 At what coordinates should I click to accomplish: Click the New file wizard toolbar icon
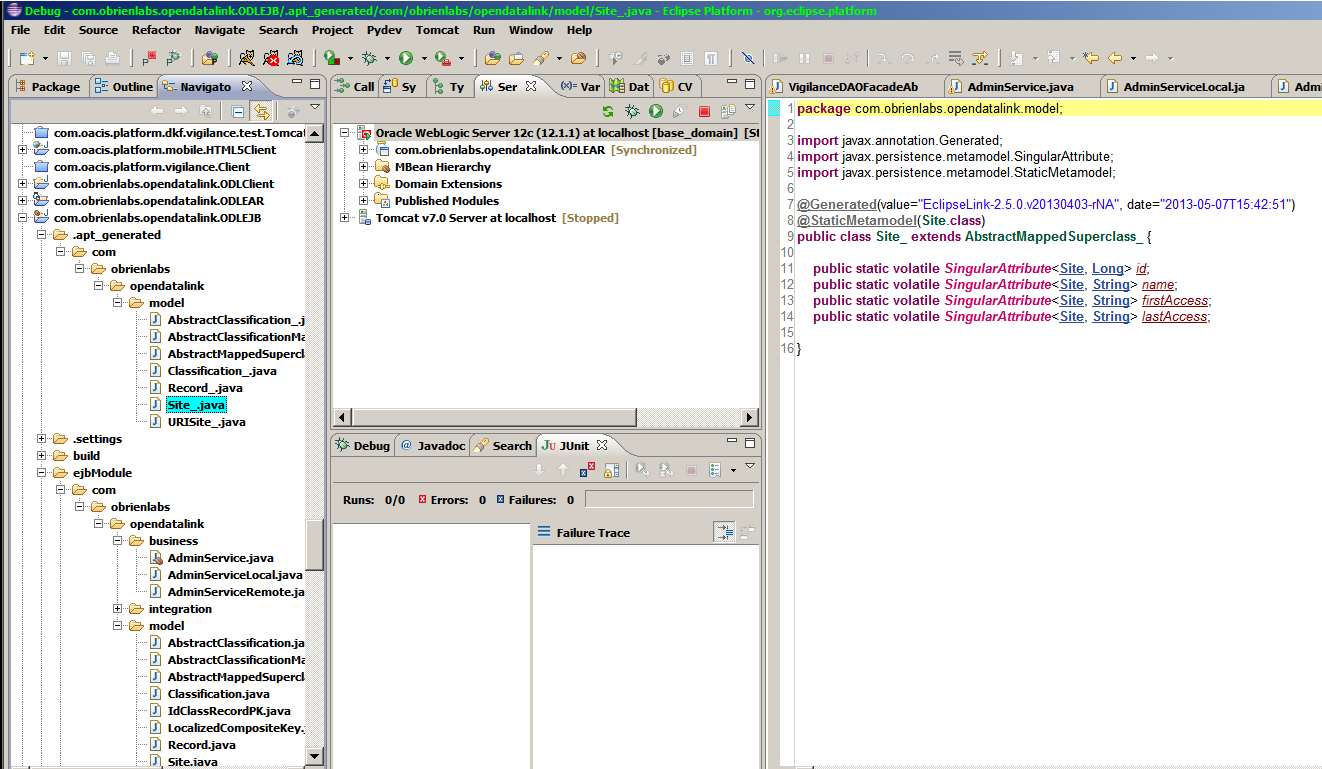click(26, 58)
